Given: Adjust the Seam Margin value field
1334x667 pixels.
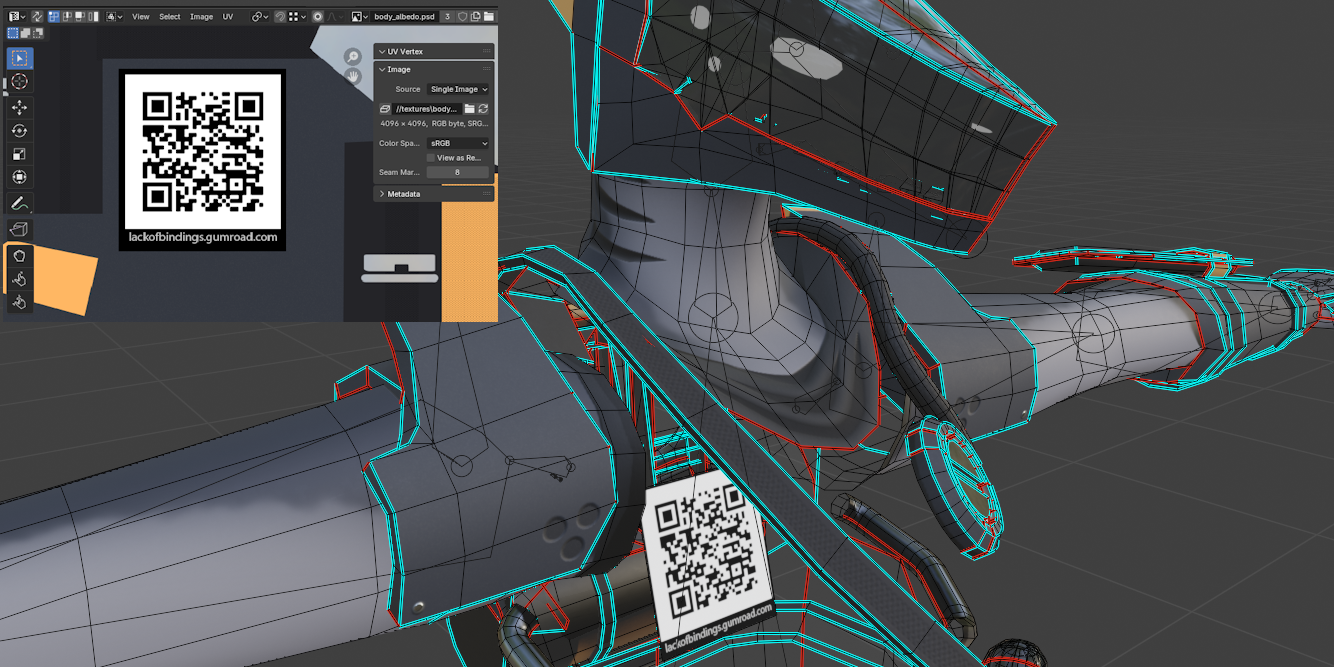Looking at the screenshot, I should pos(457,172).
